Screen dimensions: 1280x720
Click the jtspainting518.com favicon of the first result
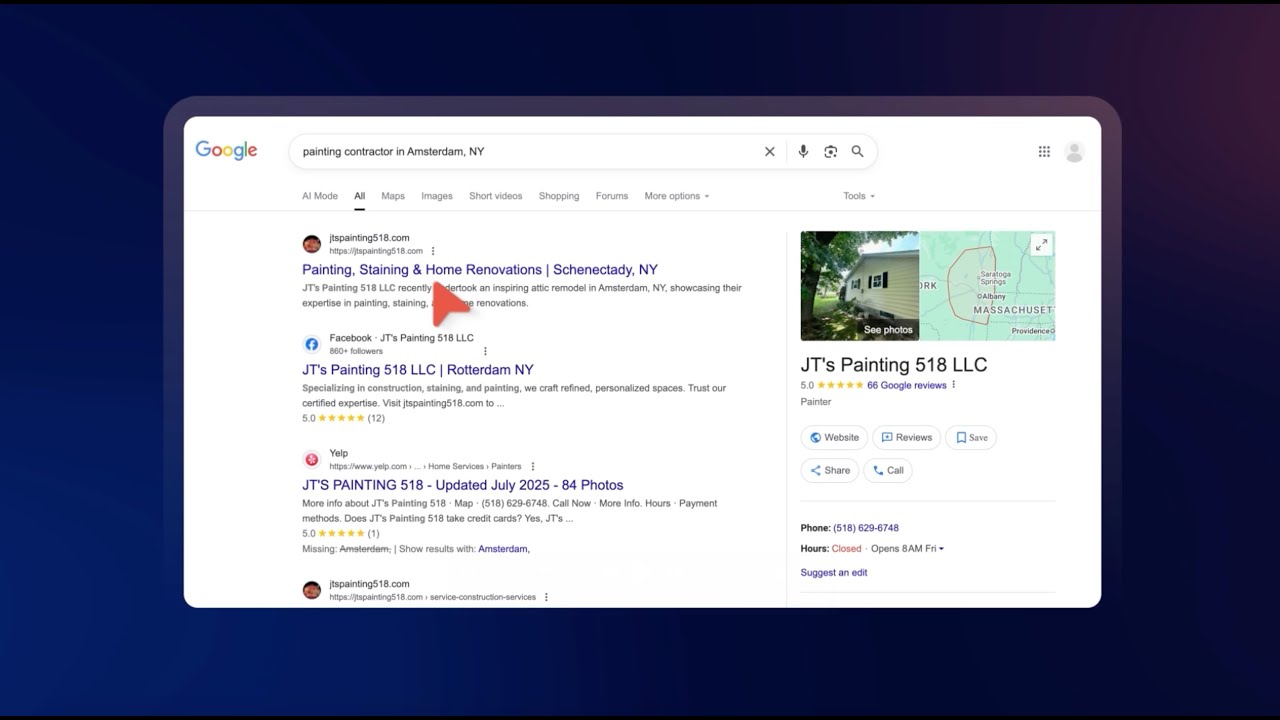[x=312, y=244]
